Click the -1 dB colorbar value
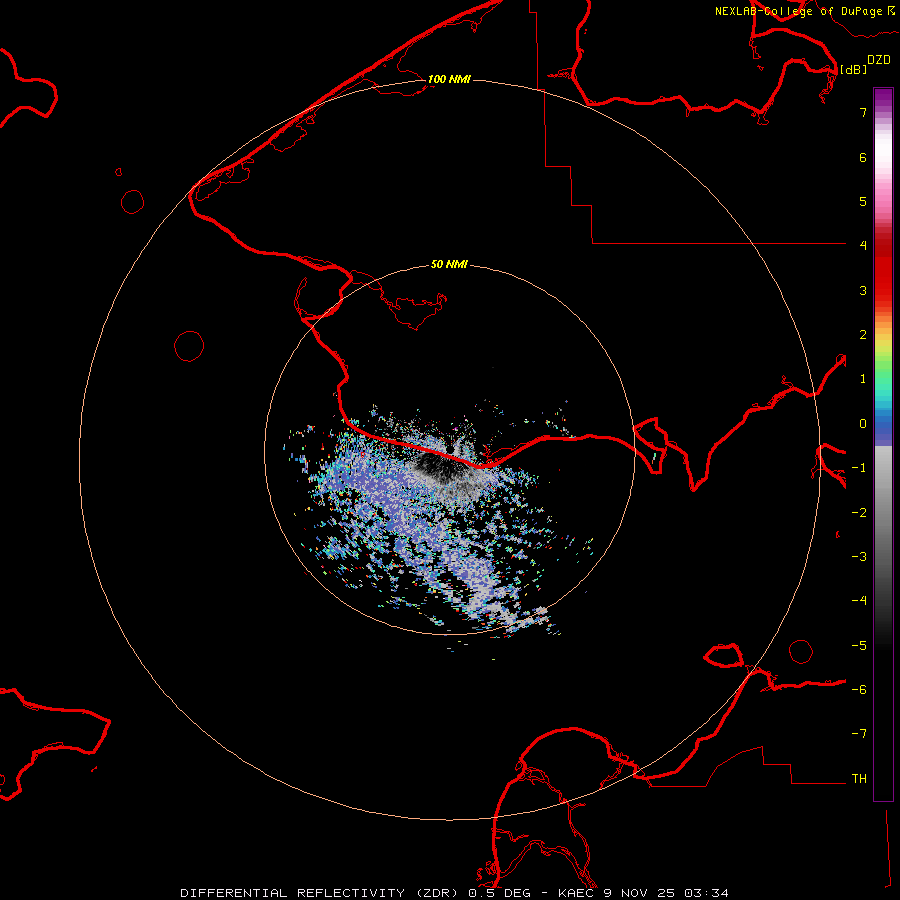 [x=859, y=468]
